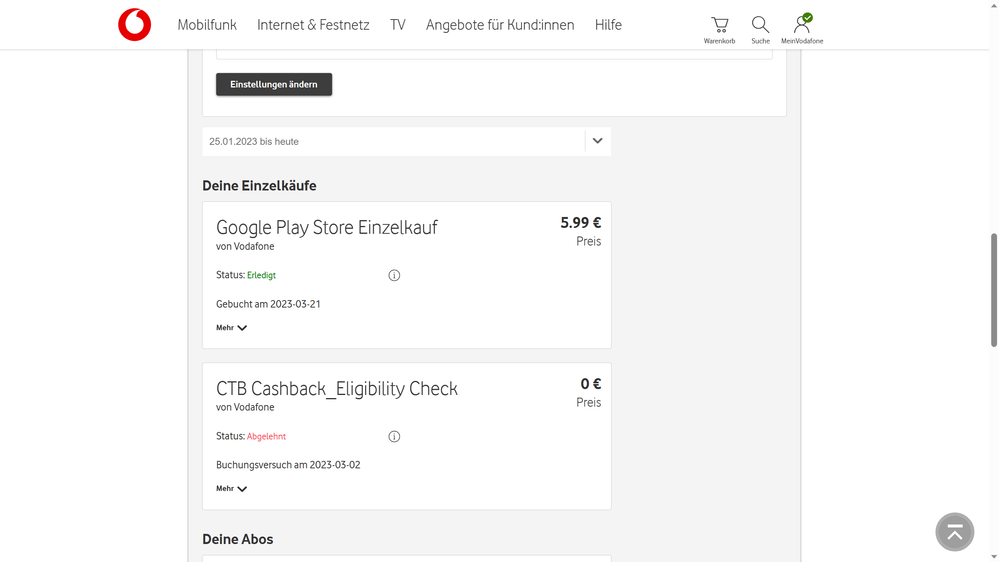This screenshot has width=999, height=562.
Task: Open the MeinVodafone account icon
Action: click(x=802, y=24)
